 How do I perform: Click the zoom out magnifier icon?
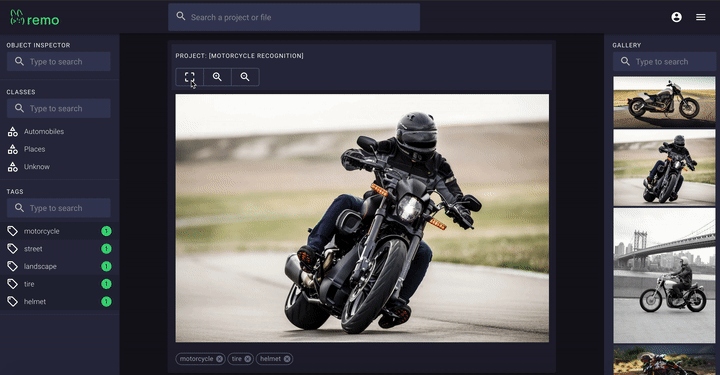tap(245, 77)
